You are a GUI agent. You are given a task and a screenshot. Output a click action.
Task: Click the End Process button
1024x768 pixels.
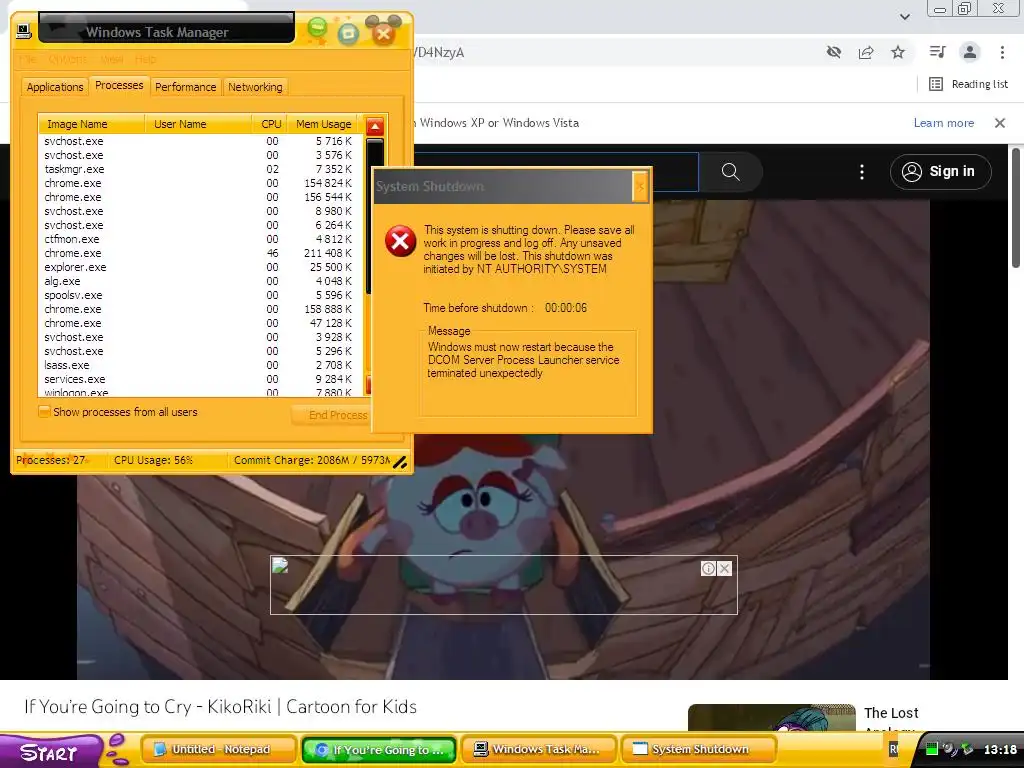(333, 415)
